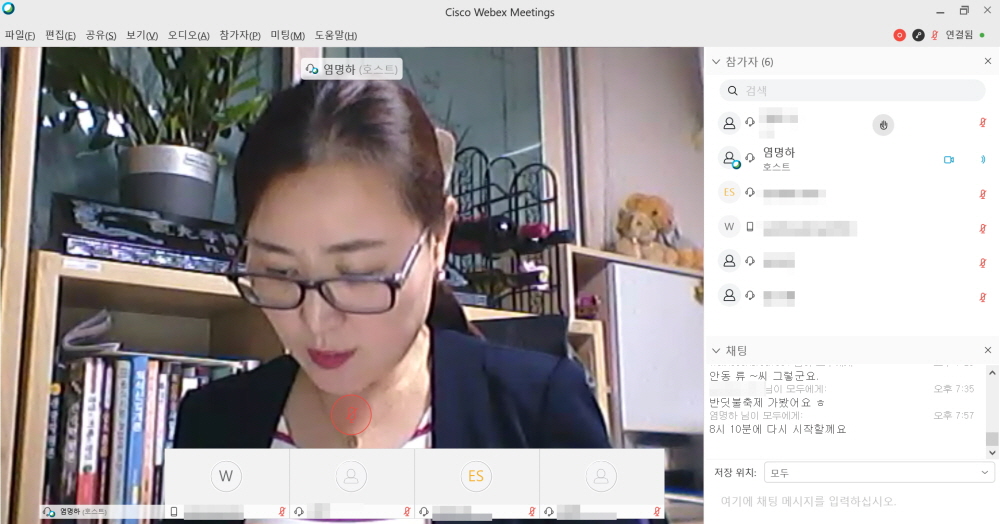This screenshot has height=524, width=1000.
Task: Click the chat panel scrollbar down arrow
Action: (x=991, y=452)
